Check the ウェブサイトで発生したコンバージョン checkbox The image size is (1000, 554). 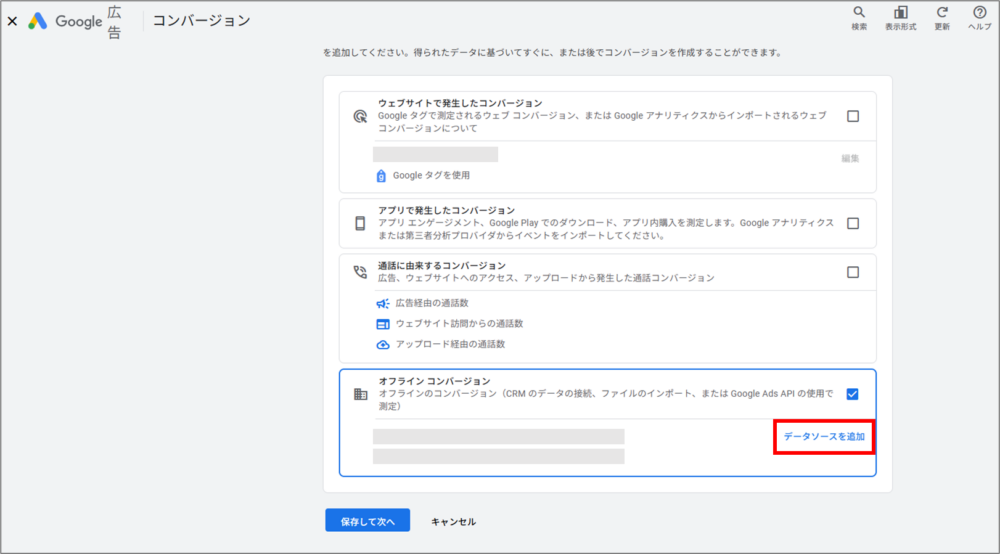click(852, 116)
